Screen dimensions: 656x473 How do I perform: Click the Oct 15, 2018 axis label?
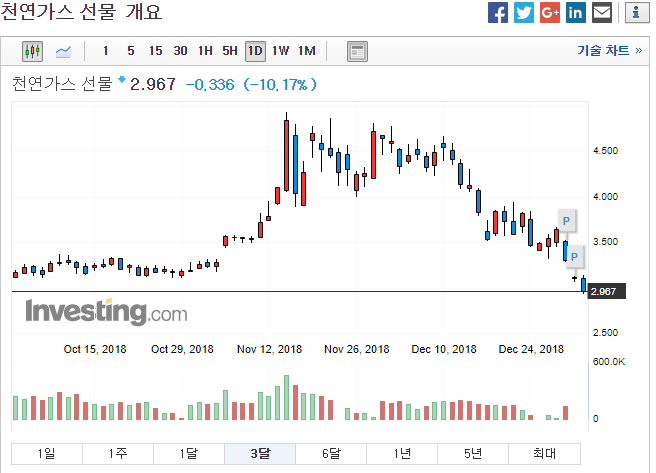(x=95, y=349)
